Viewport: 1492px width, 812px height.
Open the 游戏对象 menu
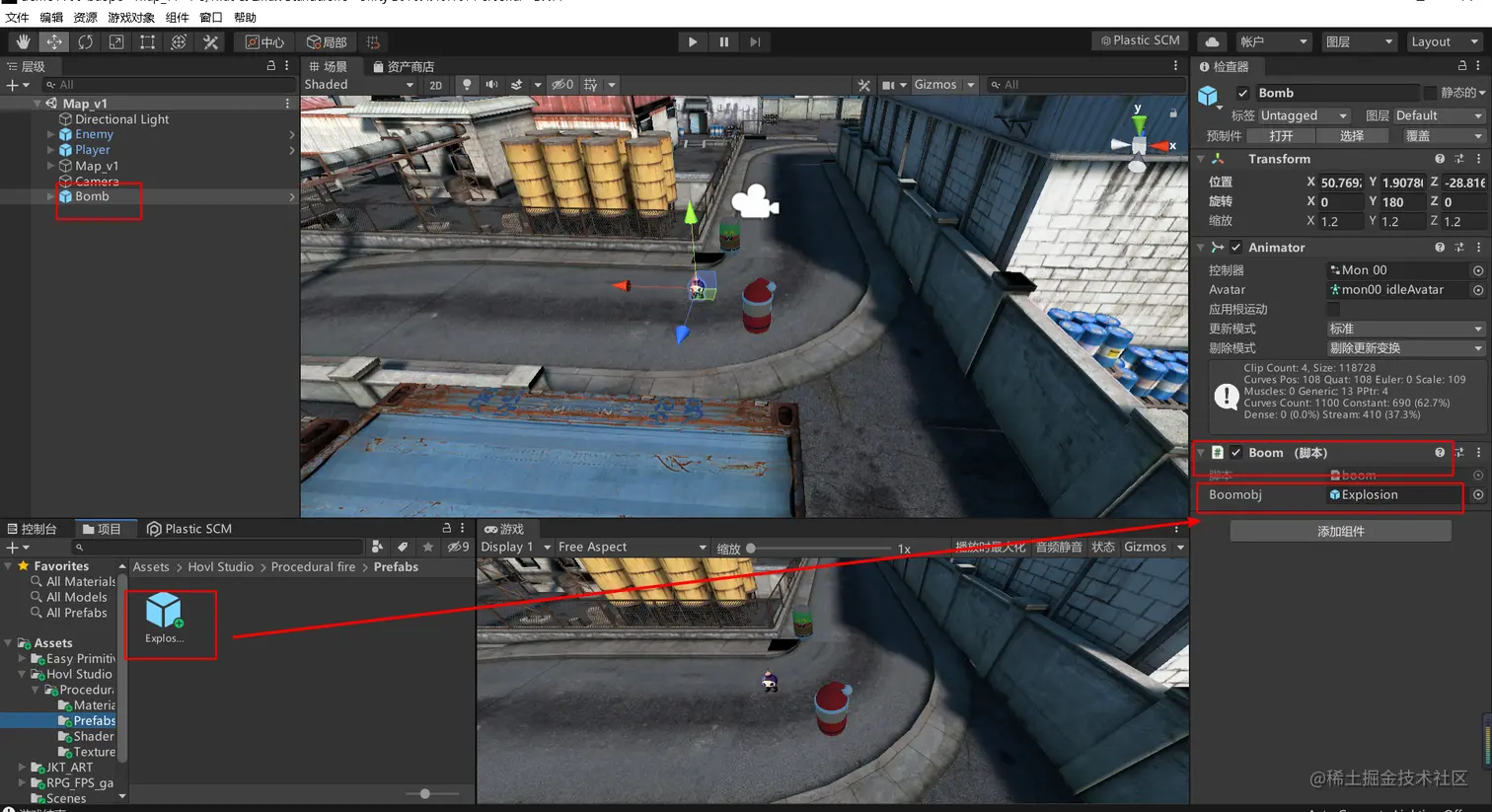coord(131,18)
